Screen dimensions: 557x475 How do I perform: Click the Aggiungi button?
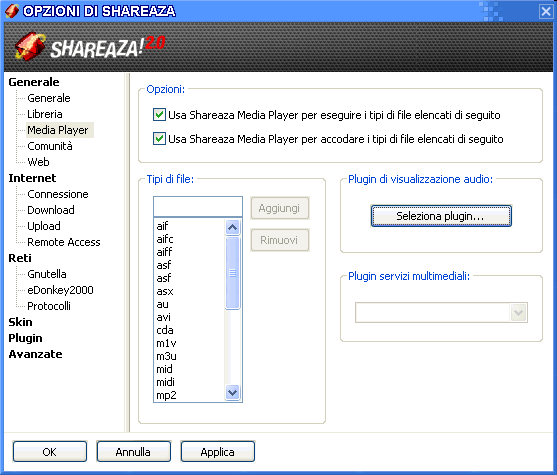[280, 208]
